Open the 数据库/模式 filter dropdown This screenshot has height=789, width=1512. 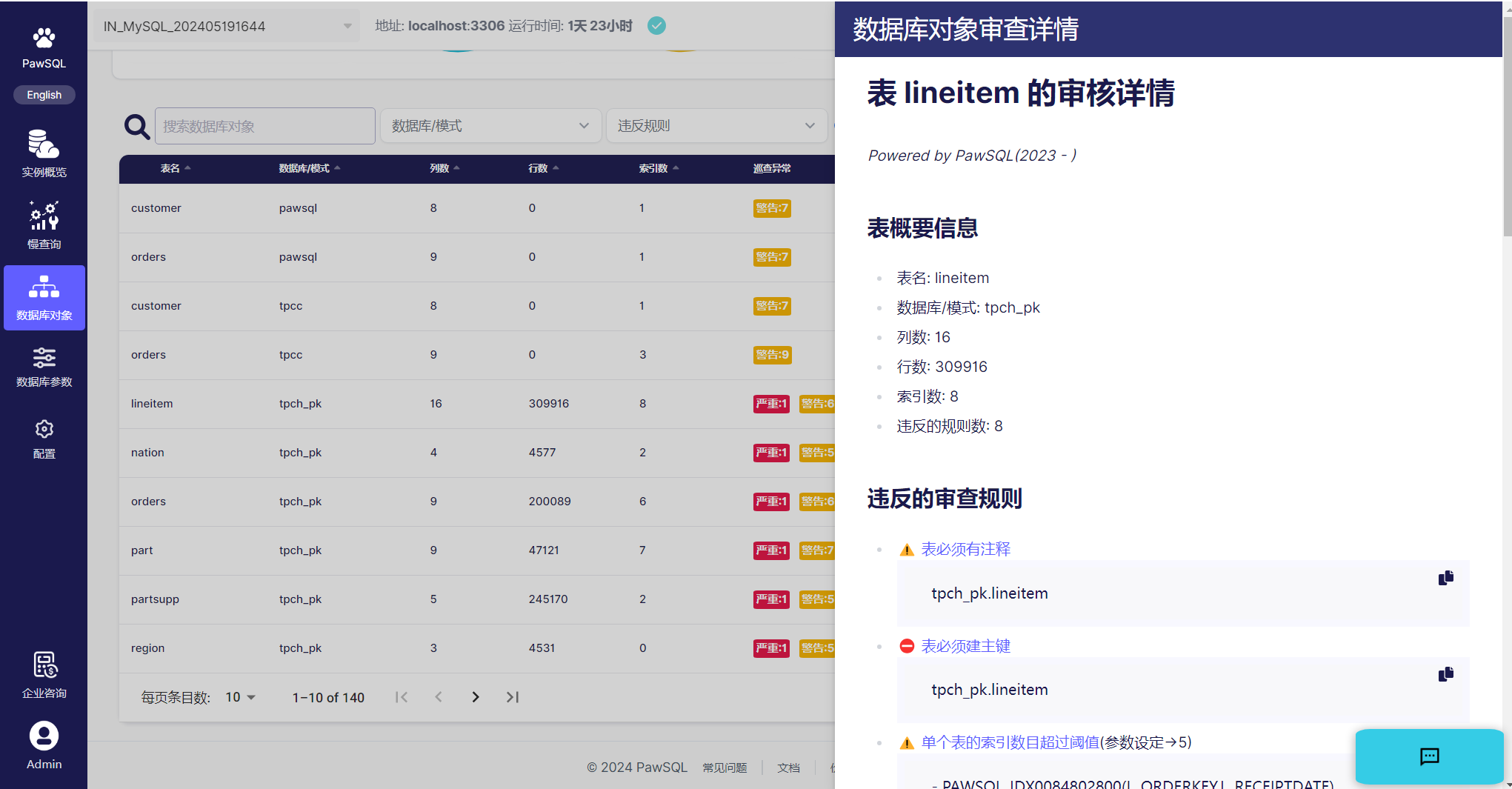490,126
